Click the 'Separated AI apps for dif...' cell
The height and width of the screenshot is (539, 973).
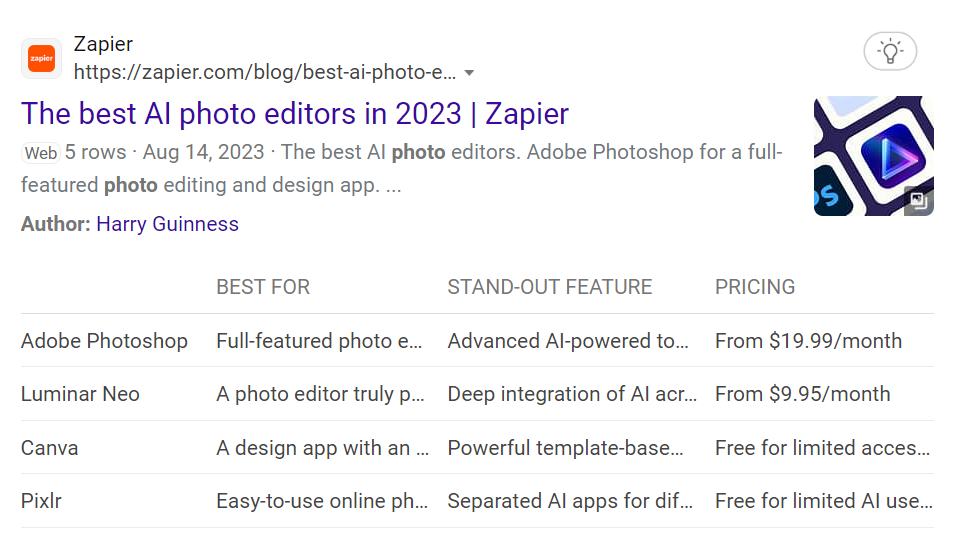pos(570,501)
